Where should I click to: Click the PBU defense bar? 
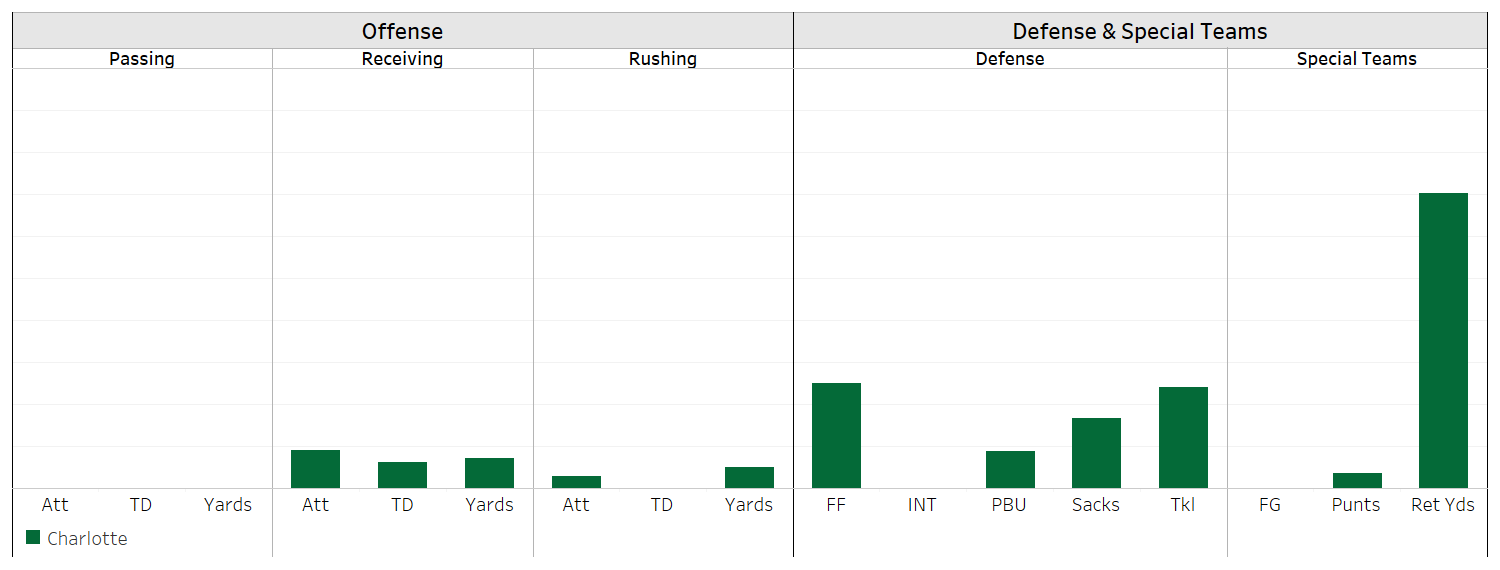(1010, 469)
